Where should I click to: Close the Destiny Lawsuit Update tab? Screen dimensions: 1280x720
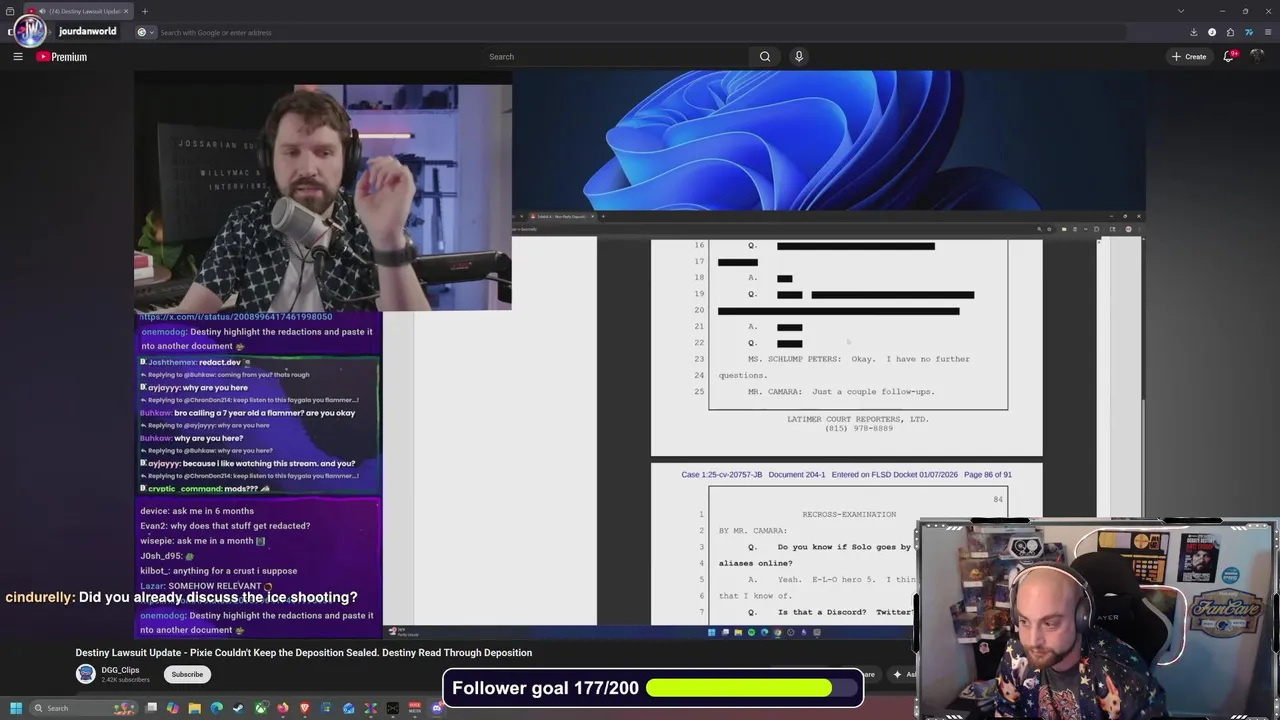[126, 11]
